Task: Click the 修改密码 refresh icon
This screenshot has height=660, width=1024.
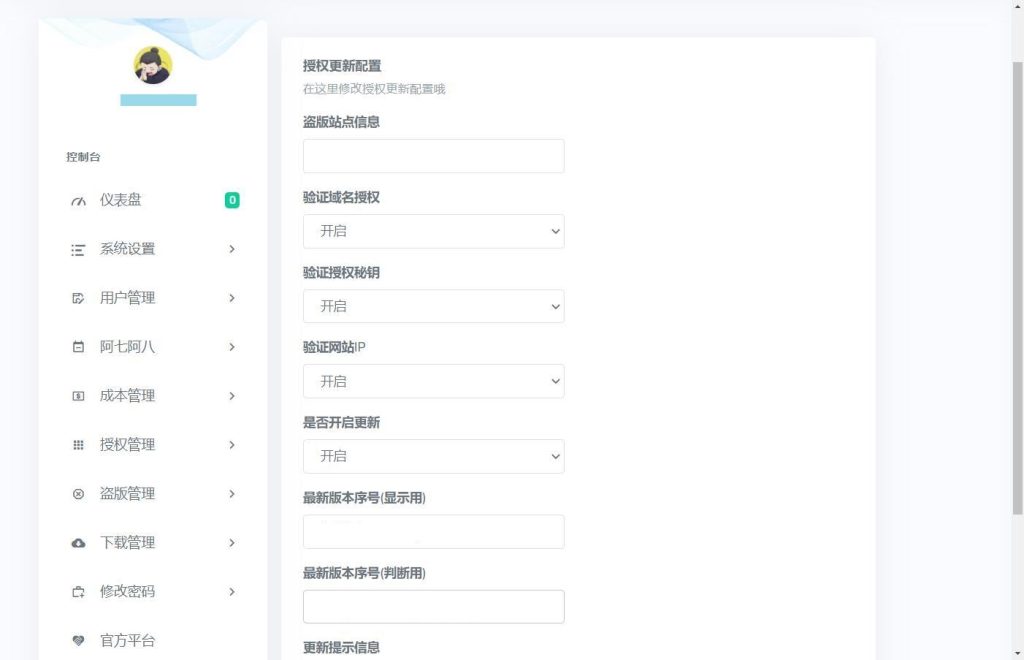Action: click(79, 592)
